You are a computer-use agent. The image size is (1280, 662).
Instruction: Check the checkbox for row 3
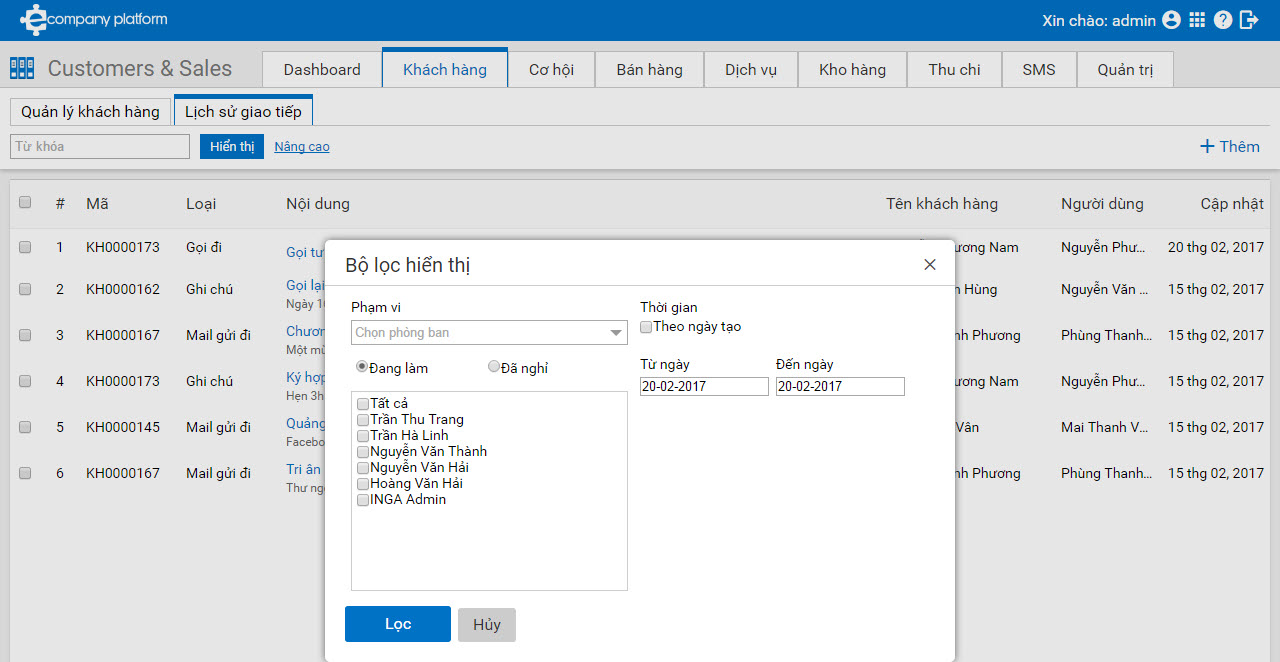point(25,335)
